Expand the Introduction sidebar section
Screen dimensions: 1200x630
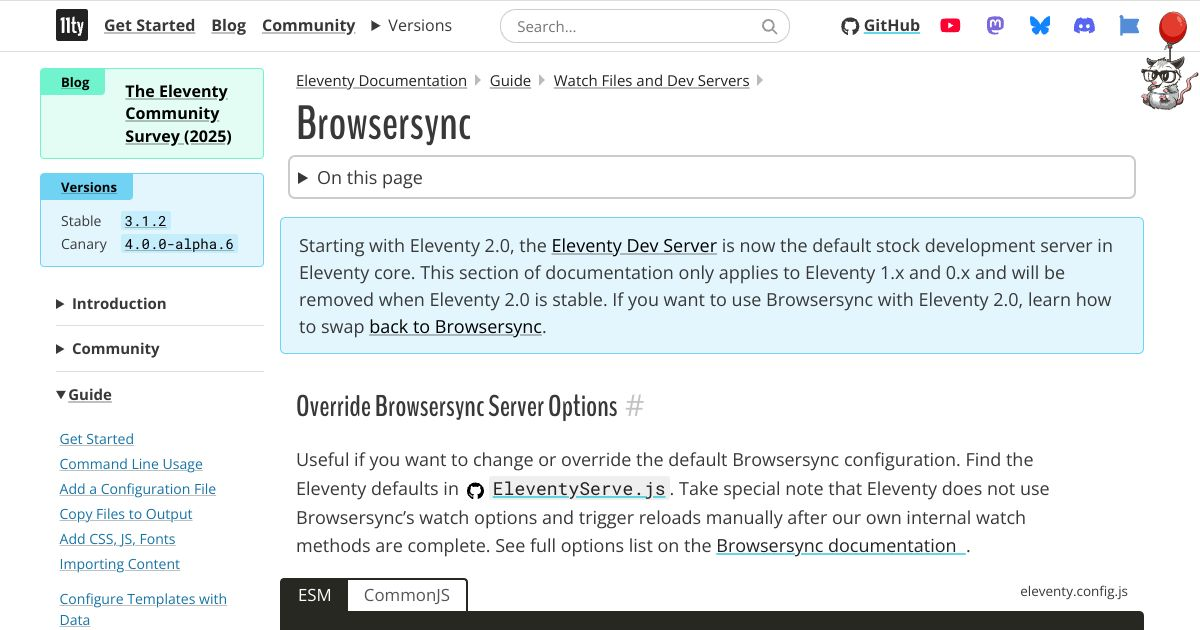pyautogui.click(x=118, y=304)
